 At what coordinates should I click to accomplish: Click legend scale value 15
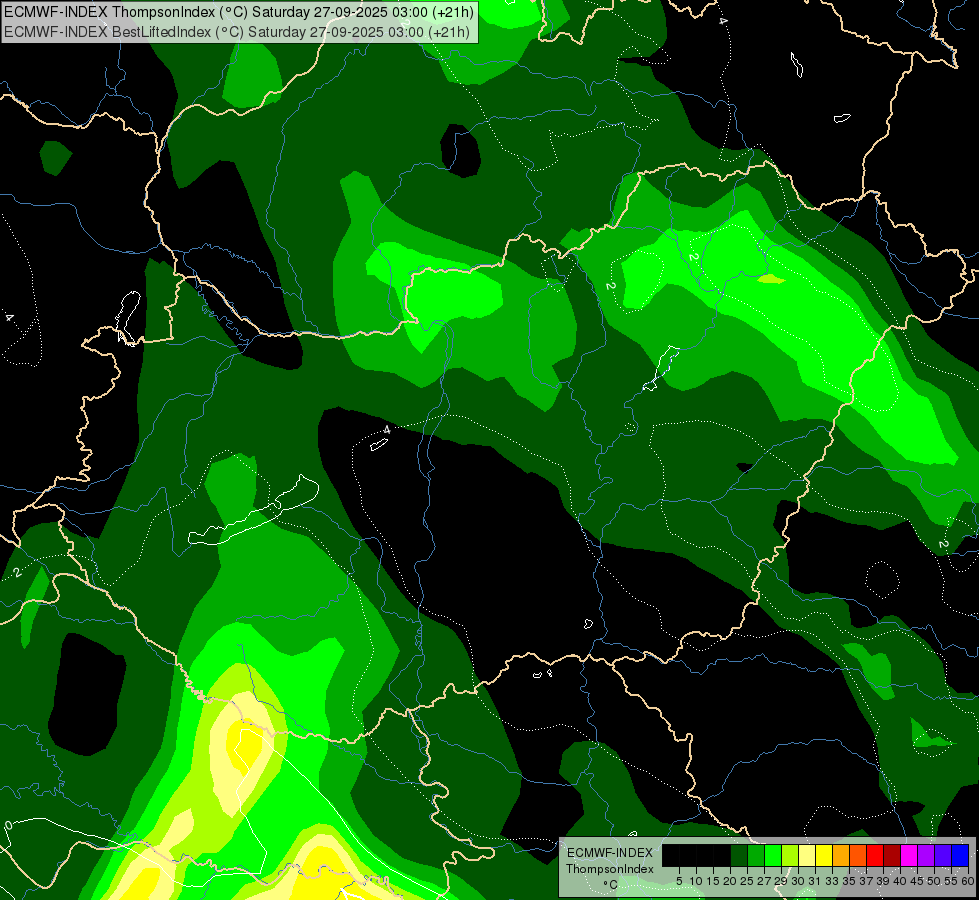click(713, 881)
